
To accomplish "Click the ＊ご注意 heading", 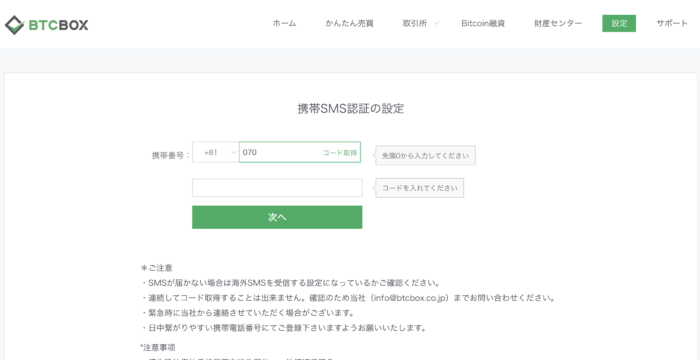I will (x=157, y=268).
